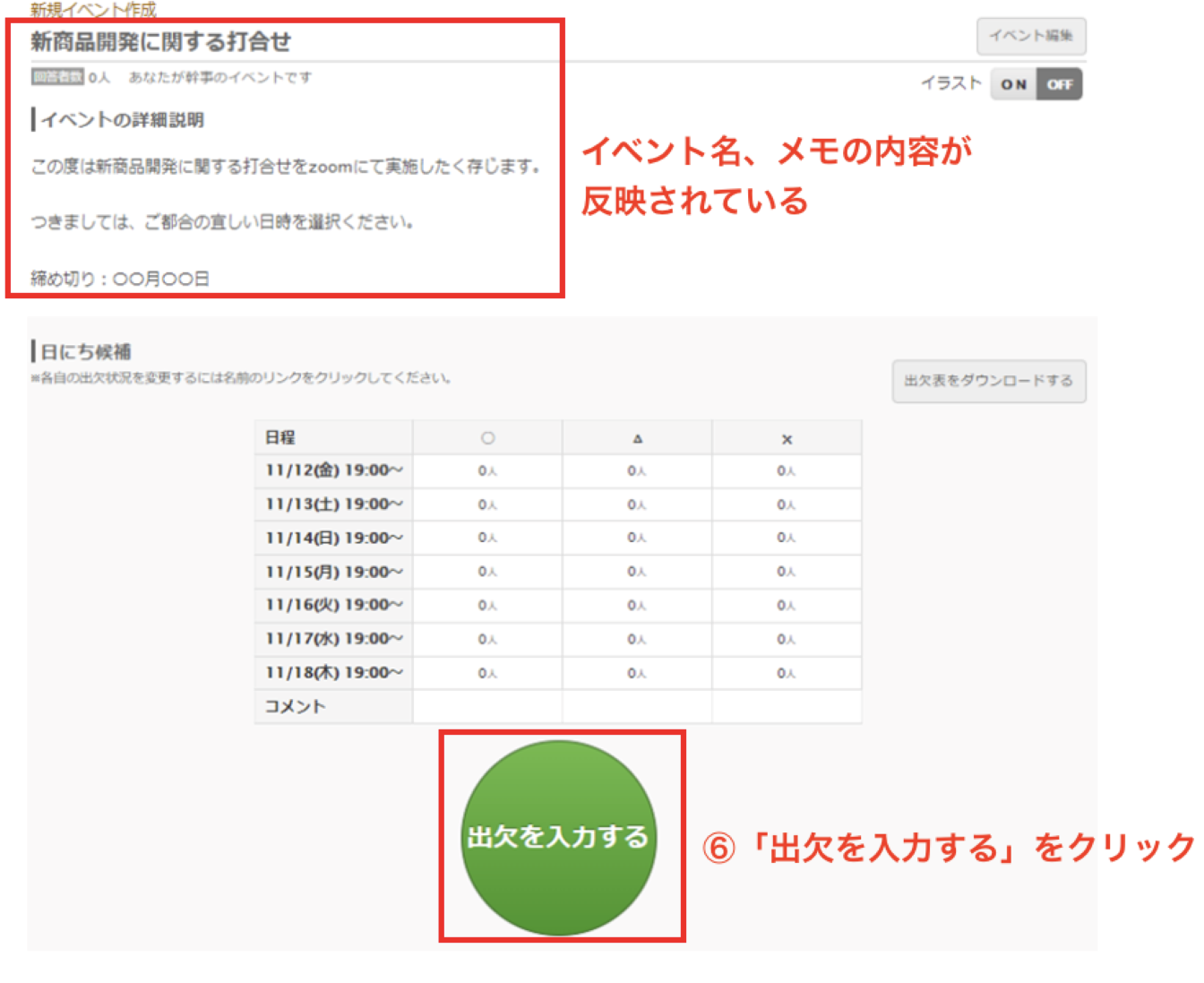Select the 11/18(木) 19:00～ date row
The image size is (1204, 983).
[x=333, y=673]
